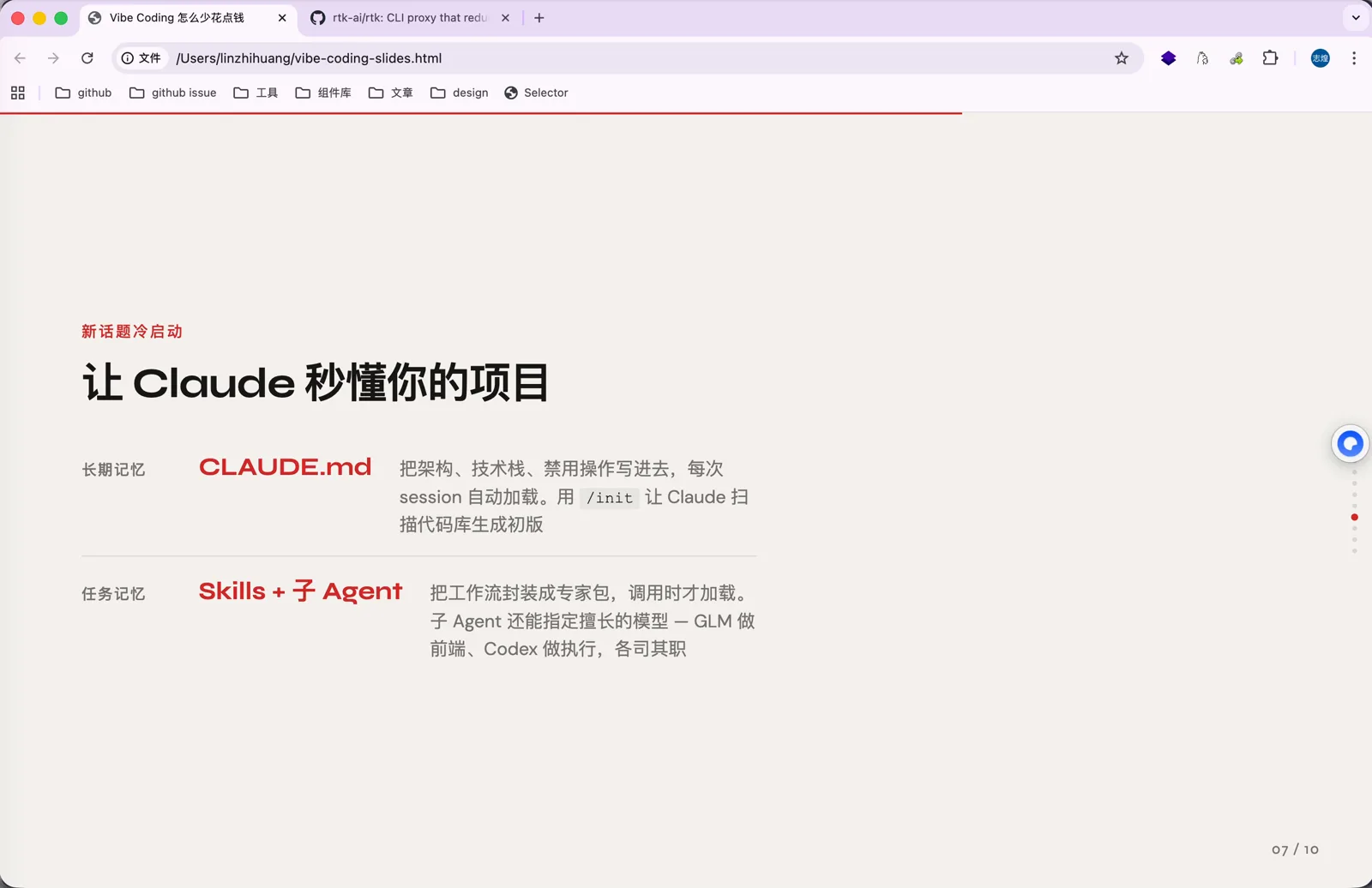This screenshot has height=888, width=1372.
Task: Click the red active slide dot
Action: 1355,517
